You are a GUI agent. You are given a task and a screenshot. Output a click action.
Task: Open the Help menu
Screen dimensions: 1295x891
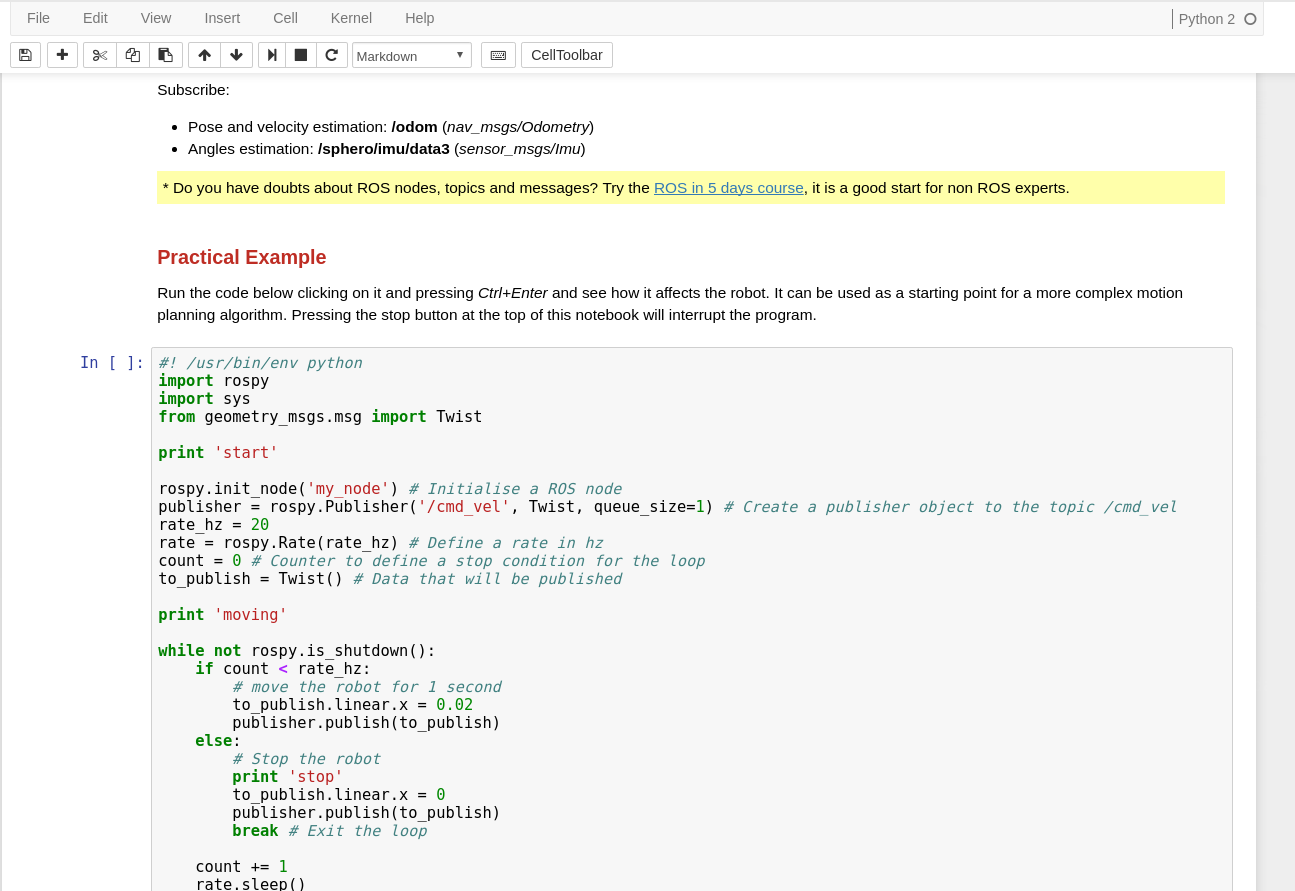[419, 18]
